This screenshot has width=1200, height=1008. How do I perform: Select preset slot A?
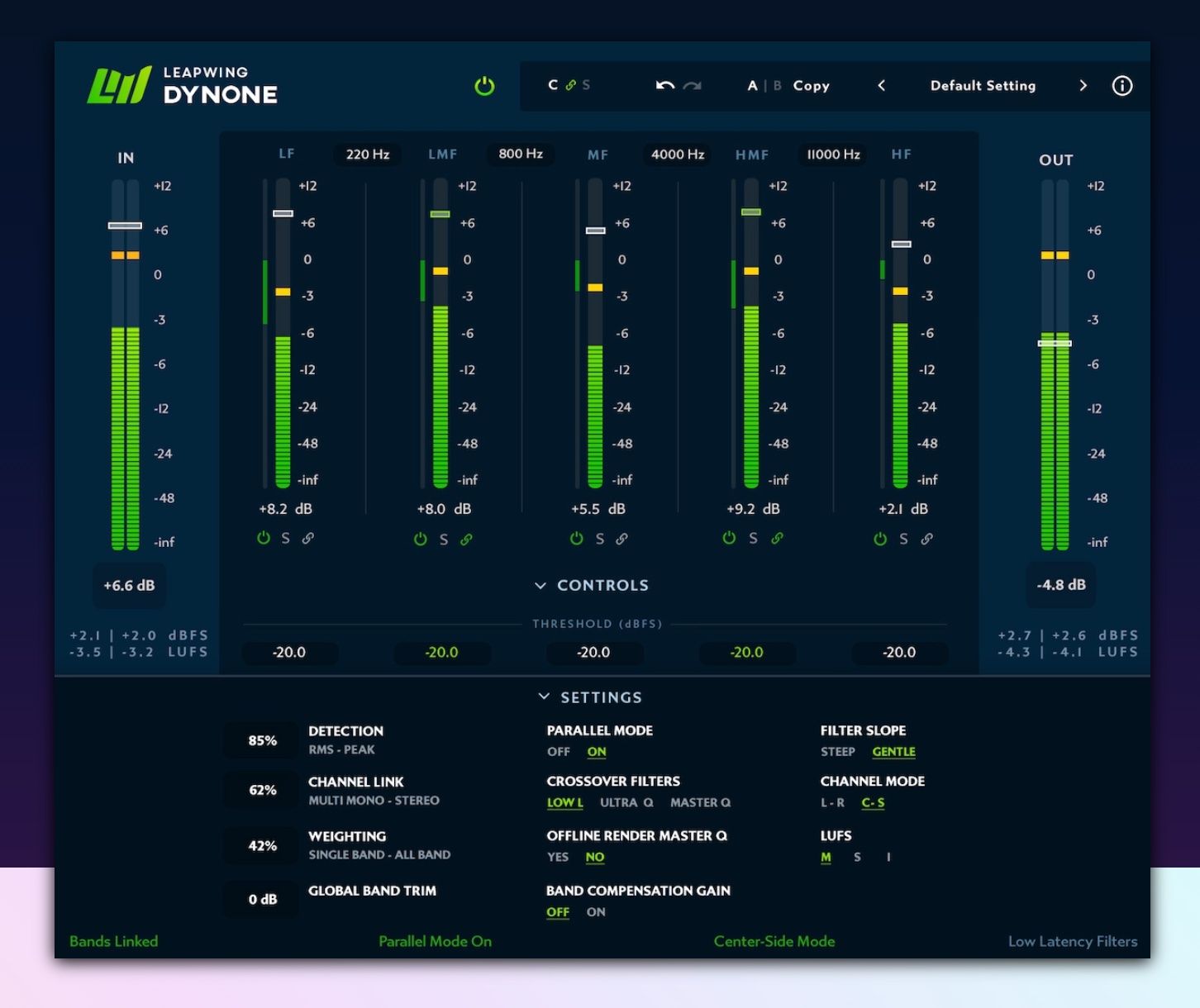pyautogui.click(x=752, y=85)
